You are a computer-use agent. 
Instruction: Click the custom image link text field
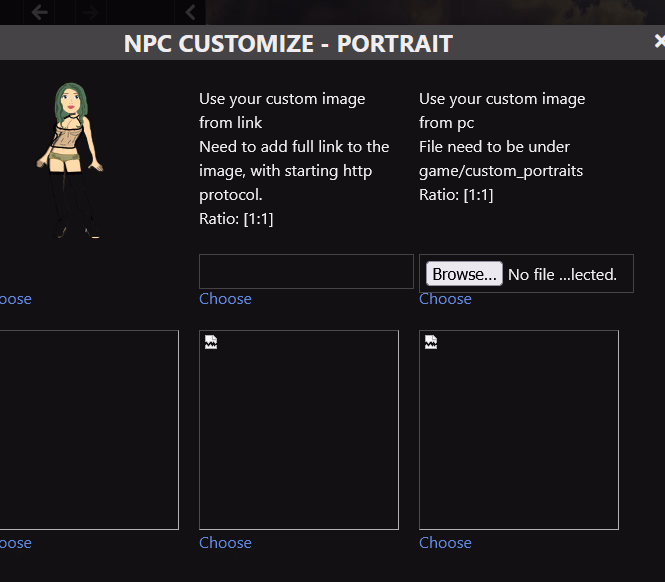coord(306,272)
